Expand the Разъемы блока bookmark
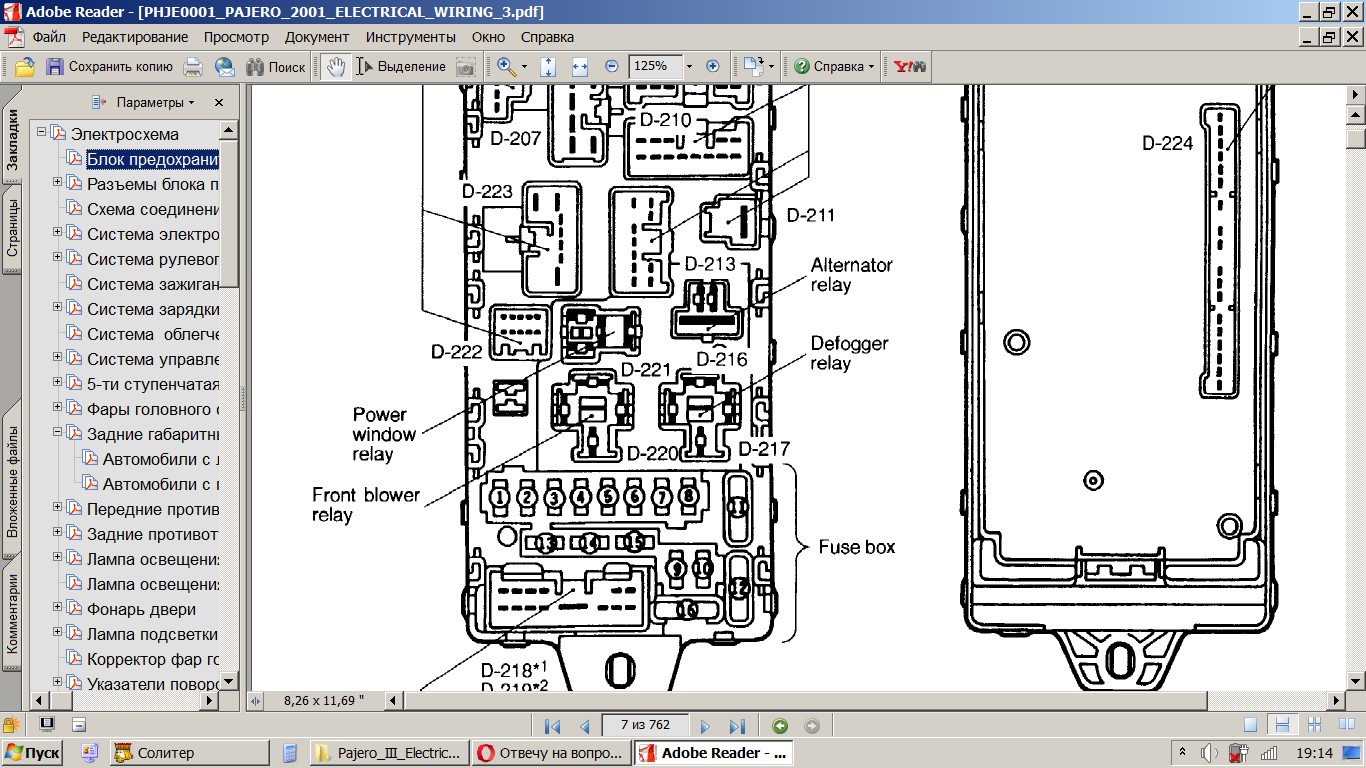1366x768 pixels. click(57, 183)
